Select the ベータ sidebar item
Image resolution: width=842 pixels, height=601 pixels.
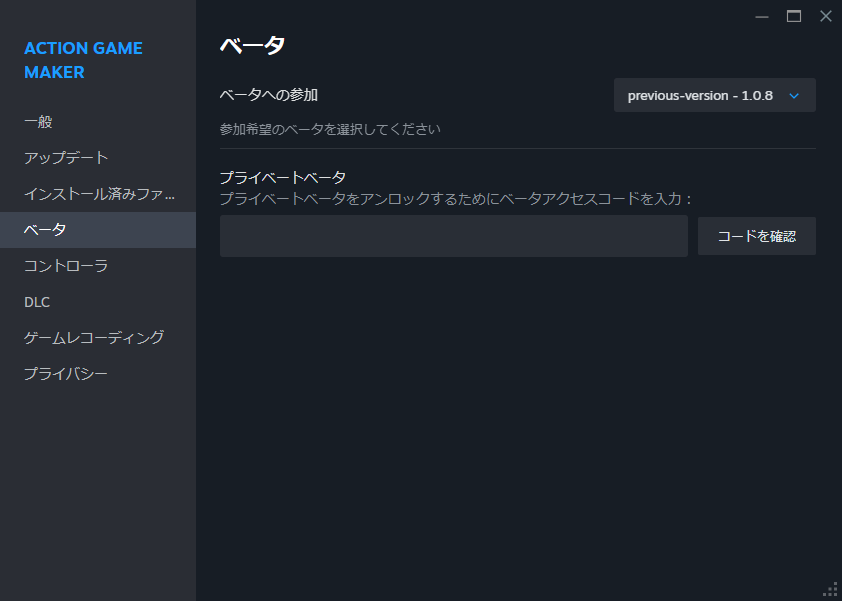click(x=98, y=230)
